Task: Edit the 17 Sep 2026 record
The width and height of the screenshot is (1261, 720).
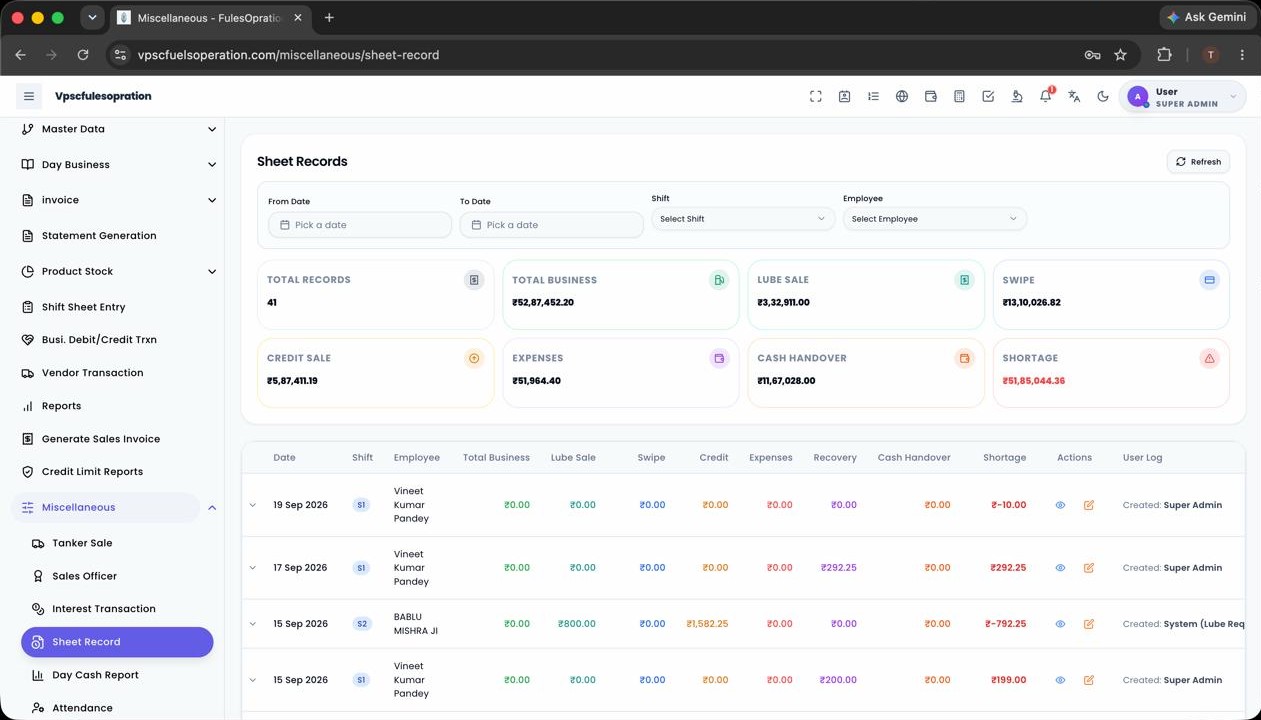Action: tap(1089, 568)
